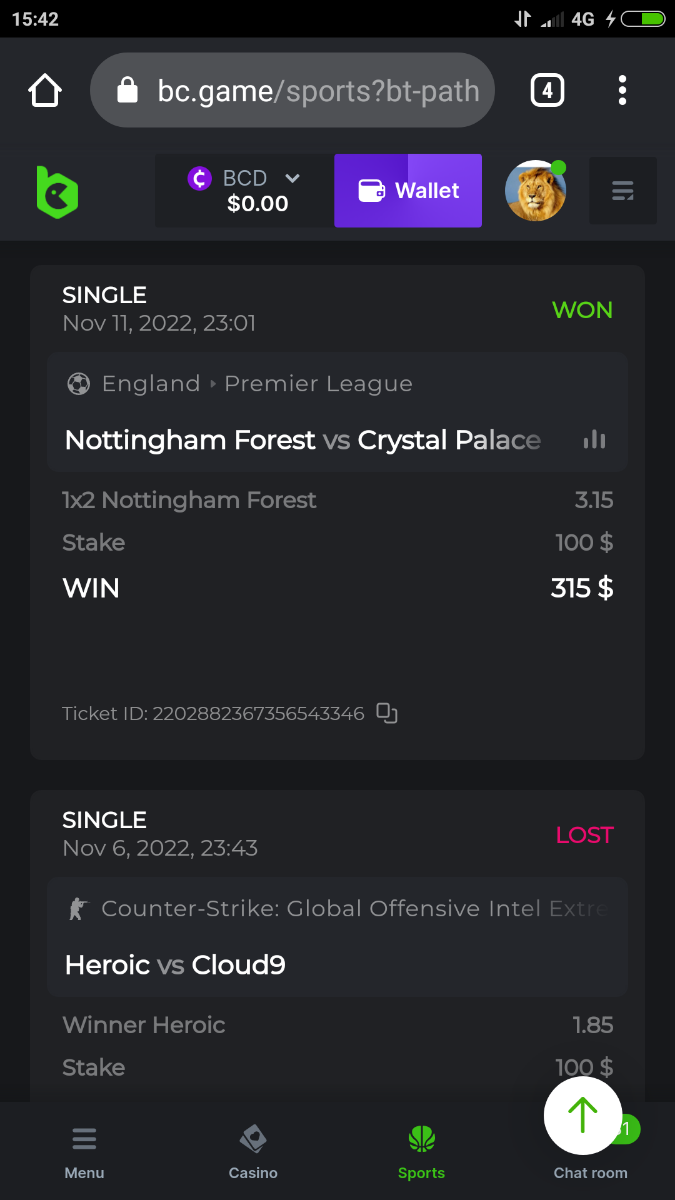Open Nottingham Forest vs Crystal Palace match
This screenshot has width=675, height=1200.
[x=302, y=440]
